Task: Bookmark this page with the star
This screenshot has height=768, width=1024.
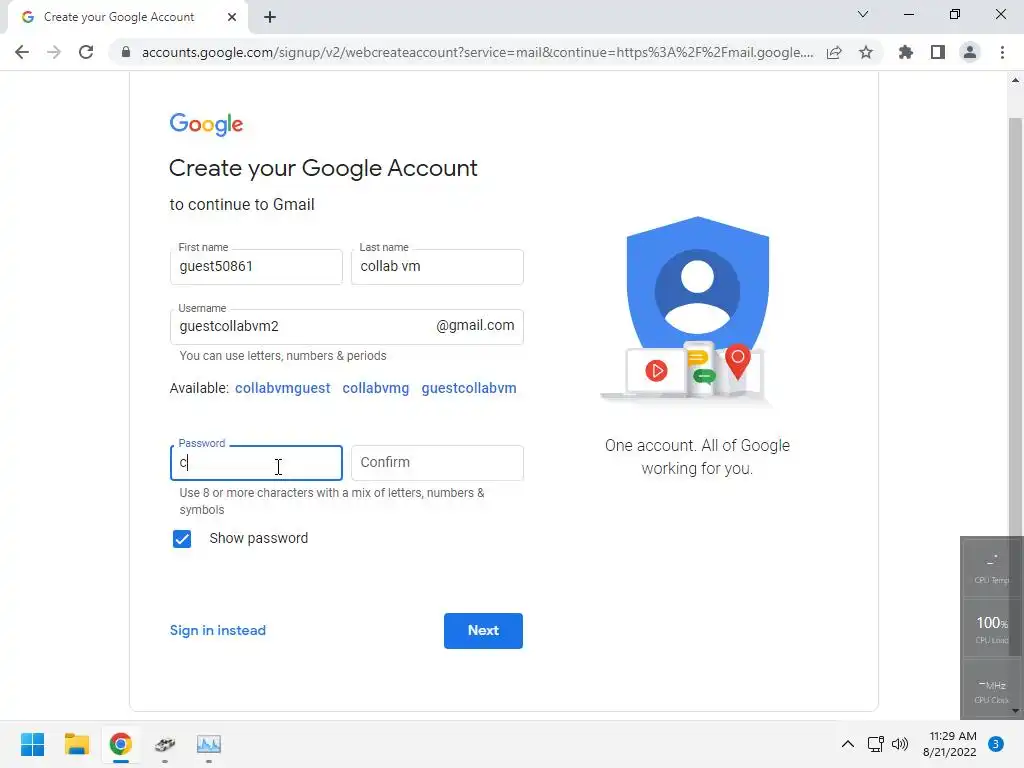Action: (866, 52)
